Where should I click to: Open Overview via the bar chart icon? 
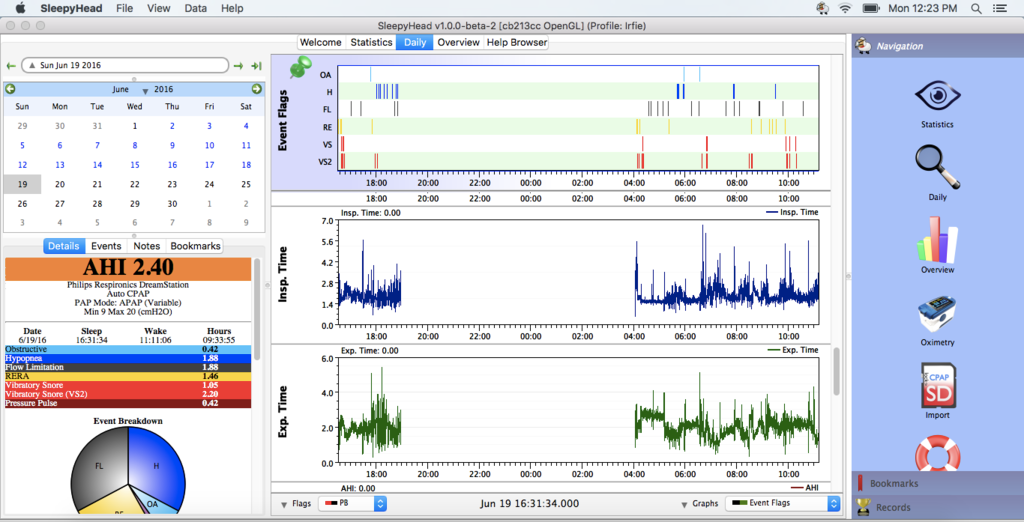937,240
